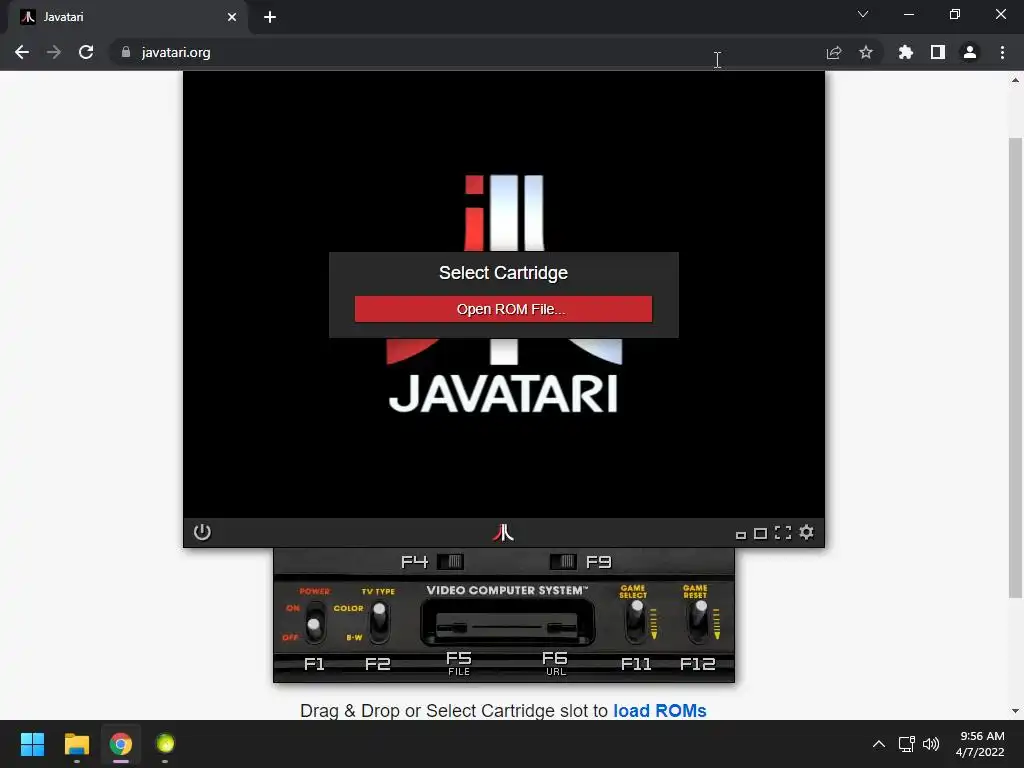Image resolution: width=1024 pixels, height=768 pixels.
Task: Open Chrome extensions puzzle icon
Action: pos(905,52)
